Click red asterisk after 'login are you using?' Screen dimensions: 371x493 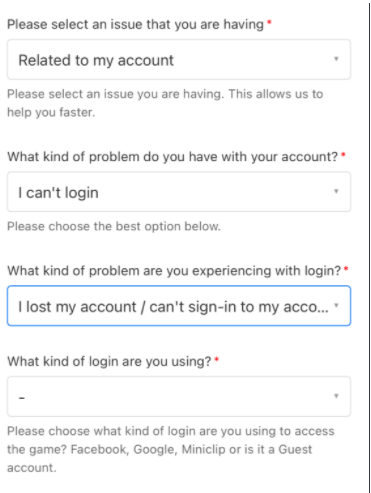tap(217, 359)
